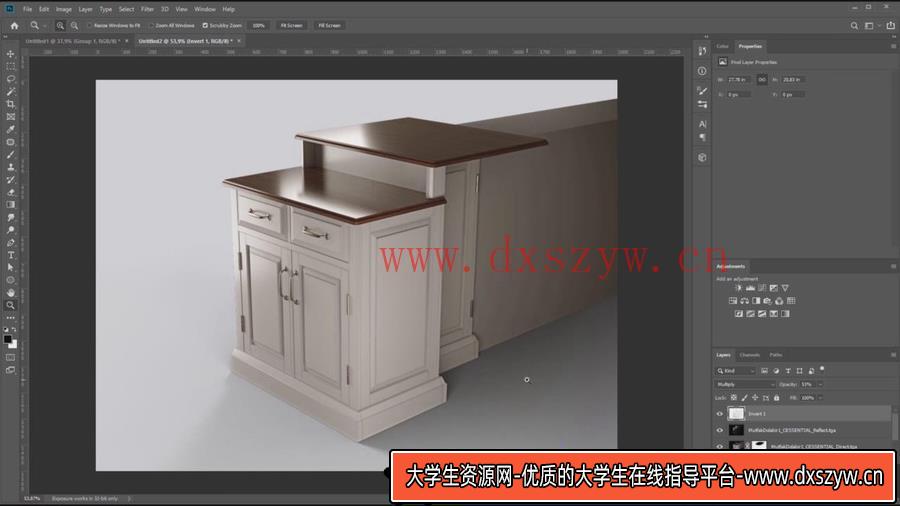Viewport: 900px width, 506px height.
Task: Open the Multiply blend mode dropdown
Action: [745, 384]
